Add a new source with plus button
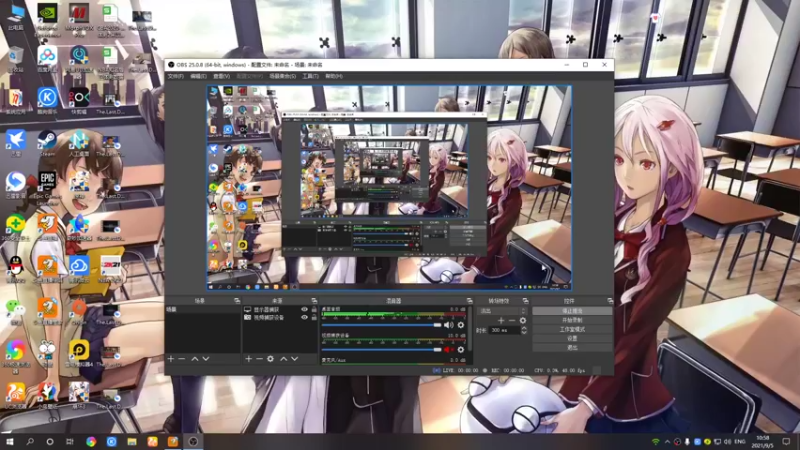 pos(248,359)
